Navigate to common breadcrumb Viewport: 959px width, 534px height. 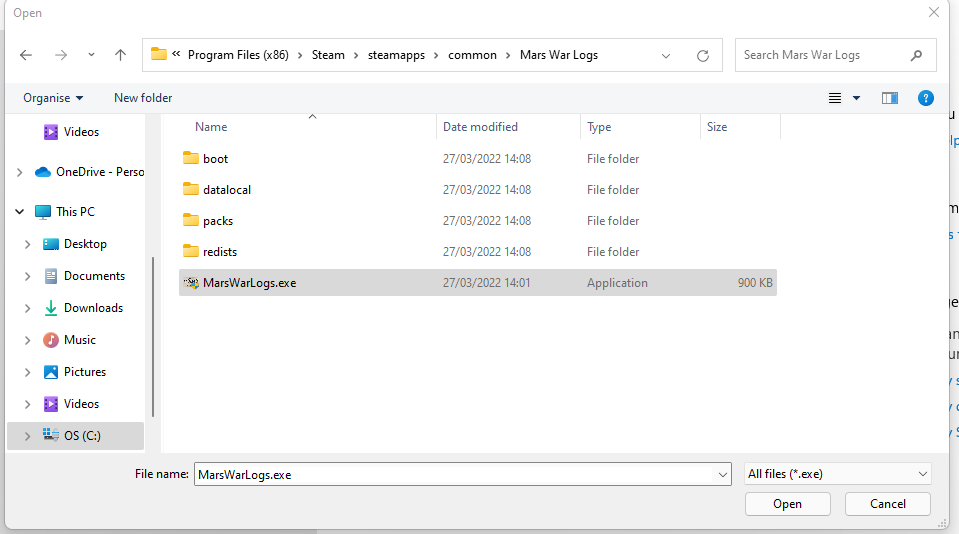tap(472, 55)
